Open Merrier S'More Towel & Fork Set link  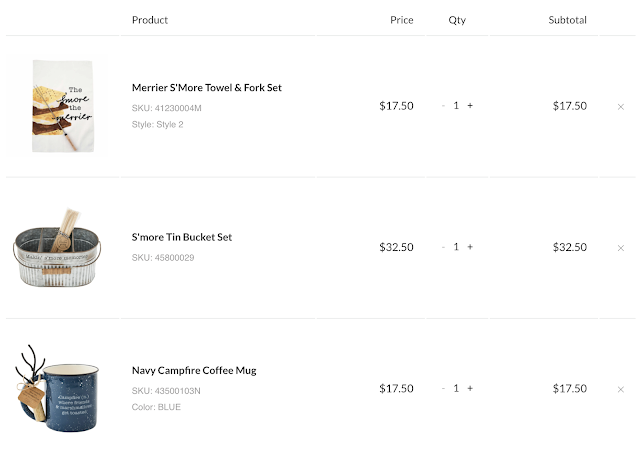coord(206,88)
